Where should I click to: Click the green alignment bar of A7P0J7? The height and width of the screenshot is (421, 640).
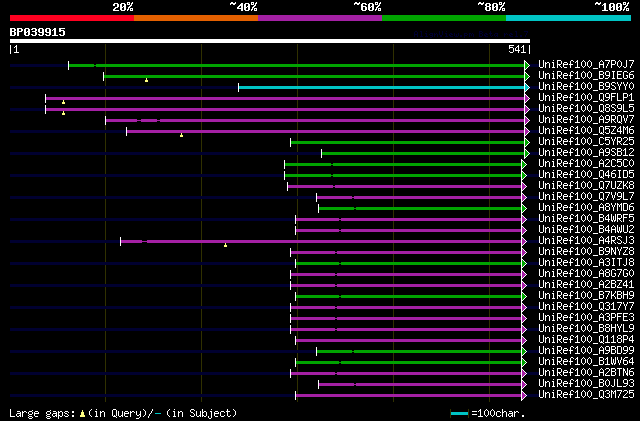coord(297,65)
